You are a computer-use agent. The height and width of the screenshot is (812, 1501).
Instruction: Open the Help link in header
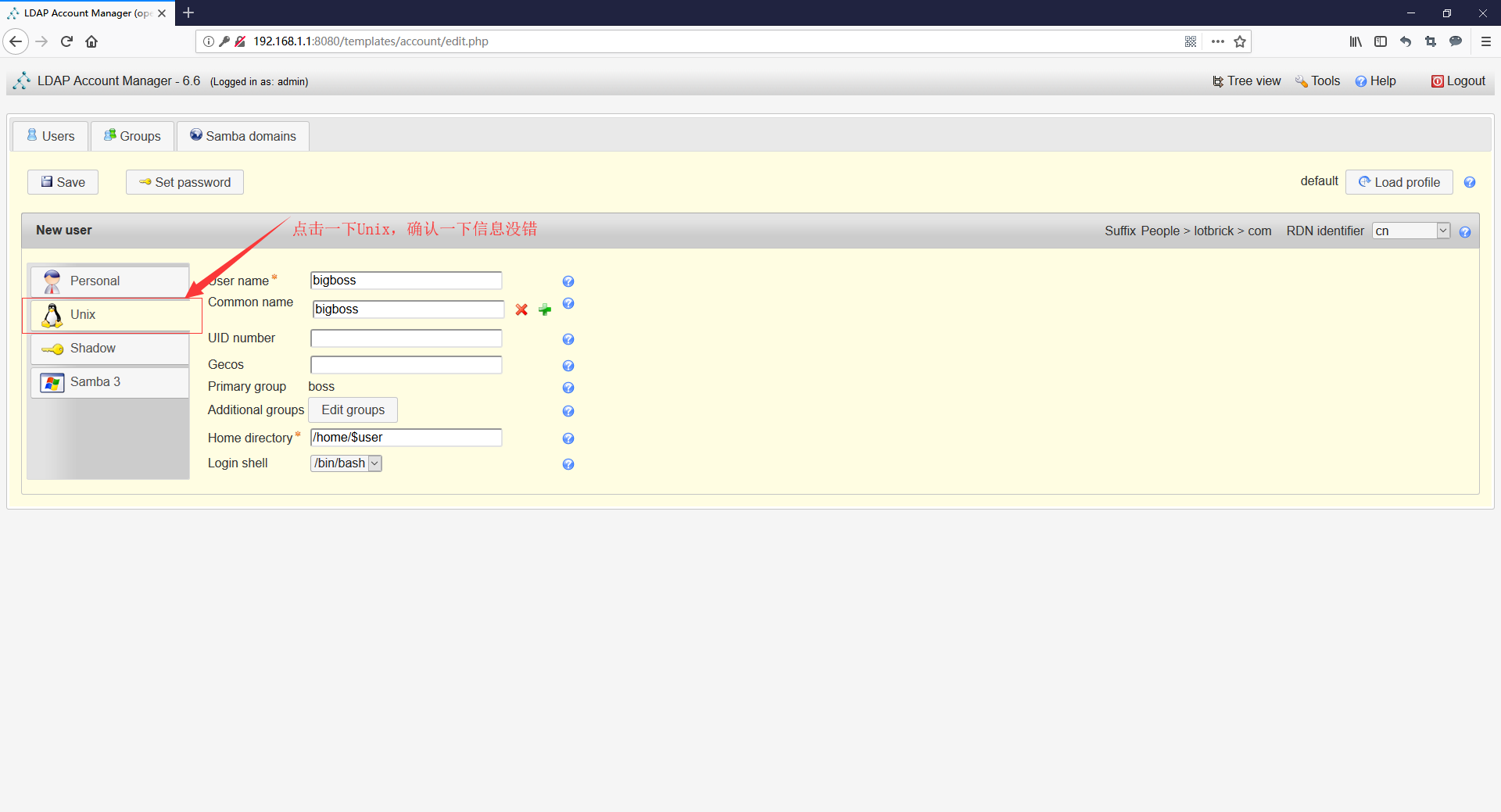tap(1375, 81)
